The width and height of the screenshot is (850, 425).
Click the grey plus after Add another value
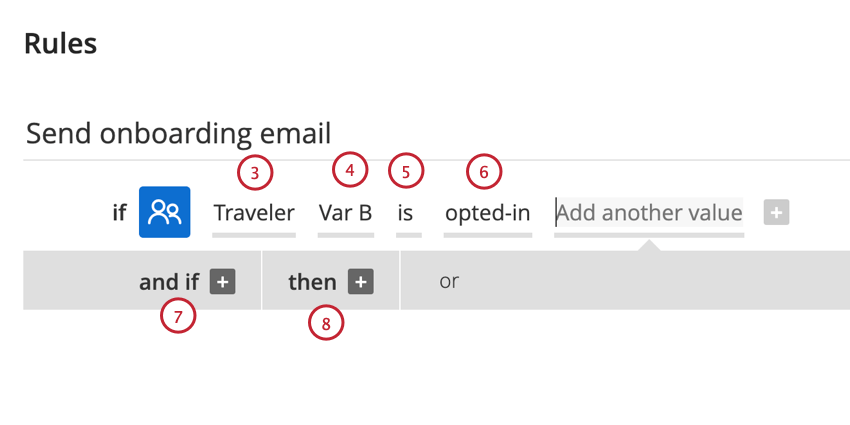coord(776,212)
